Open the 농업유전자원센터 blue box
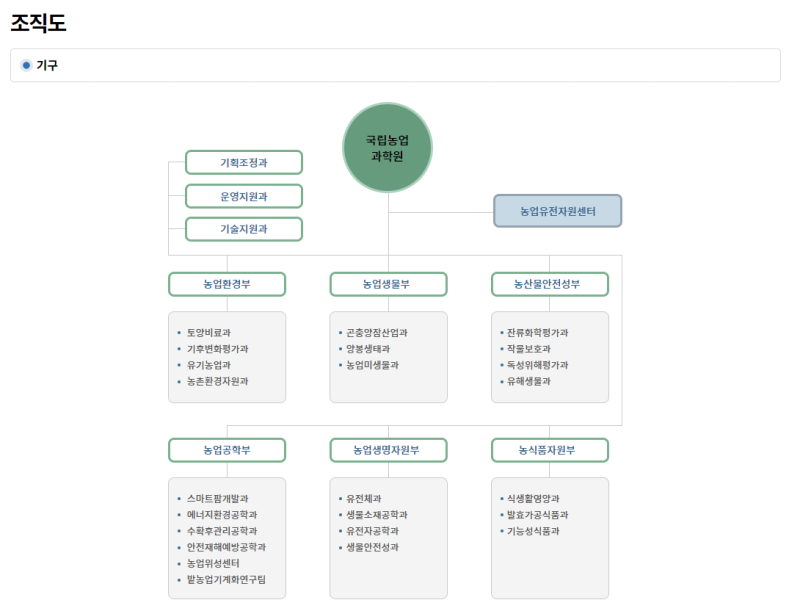This screenshot has height=611, width=800. pos(557,211)
